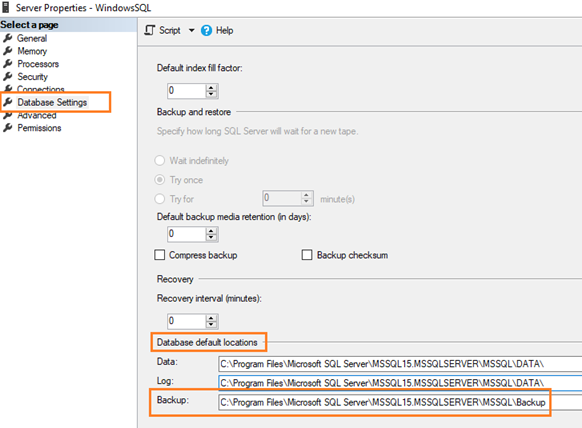Viewport: 582px width, 428px height.
Task: Select the Database Settings page
Action: [x=52, y=102]
